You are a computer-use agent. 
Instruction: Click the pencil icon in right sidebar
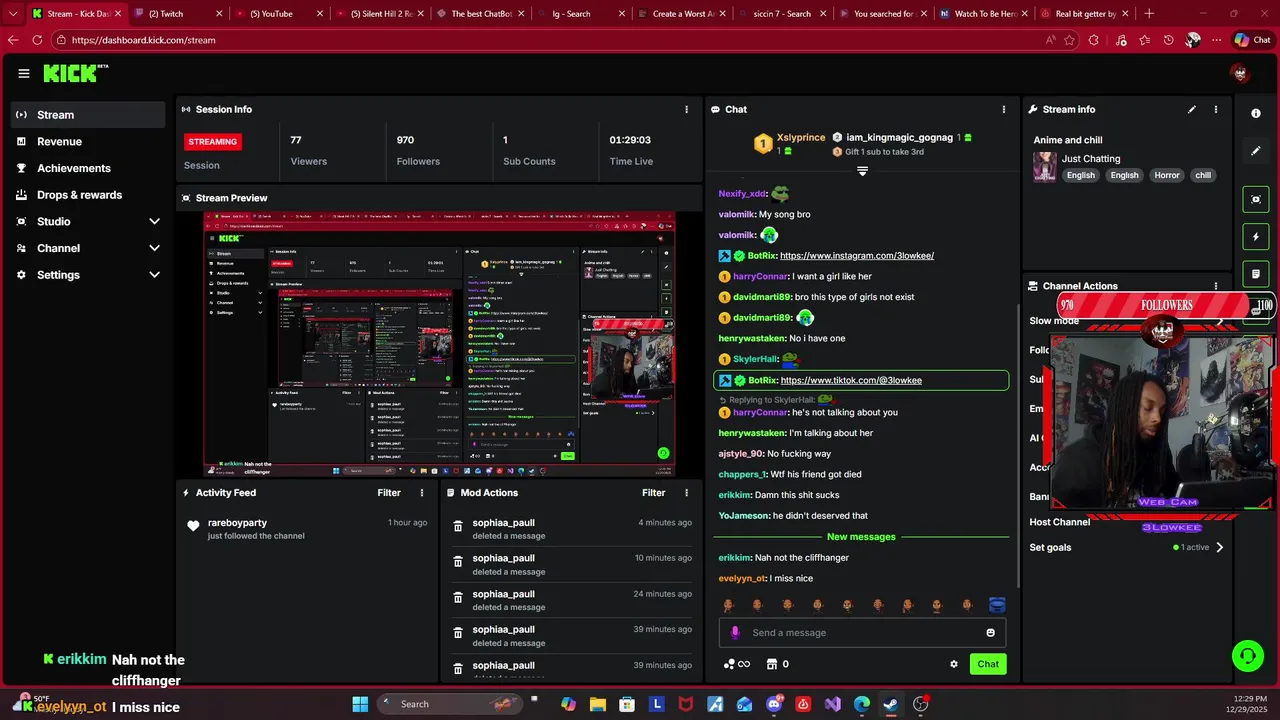[x=1256, y=151]
